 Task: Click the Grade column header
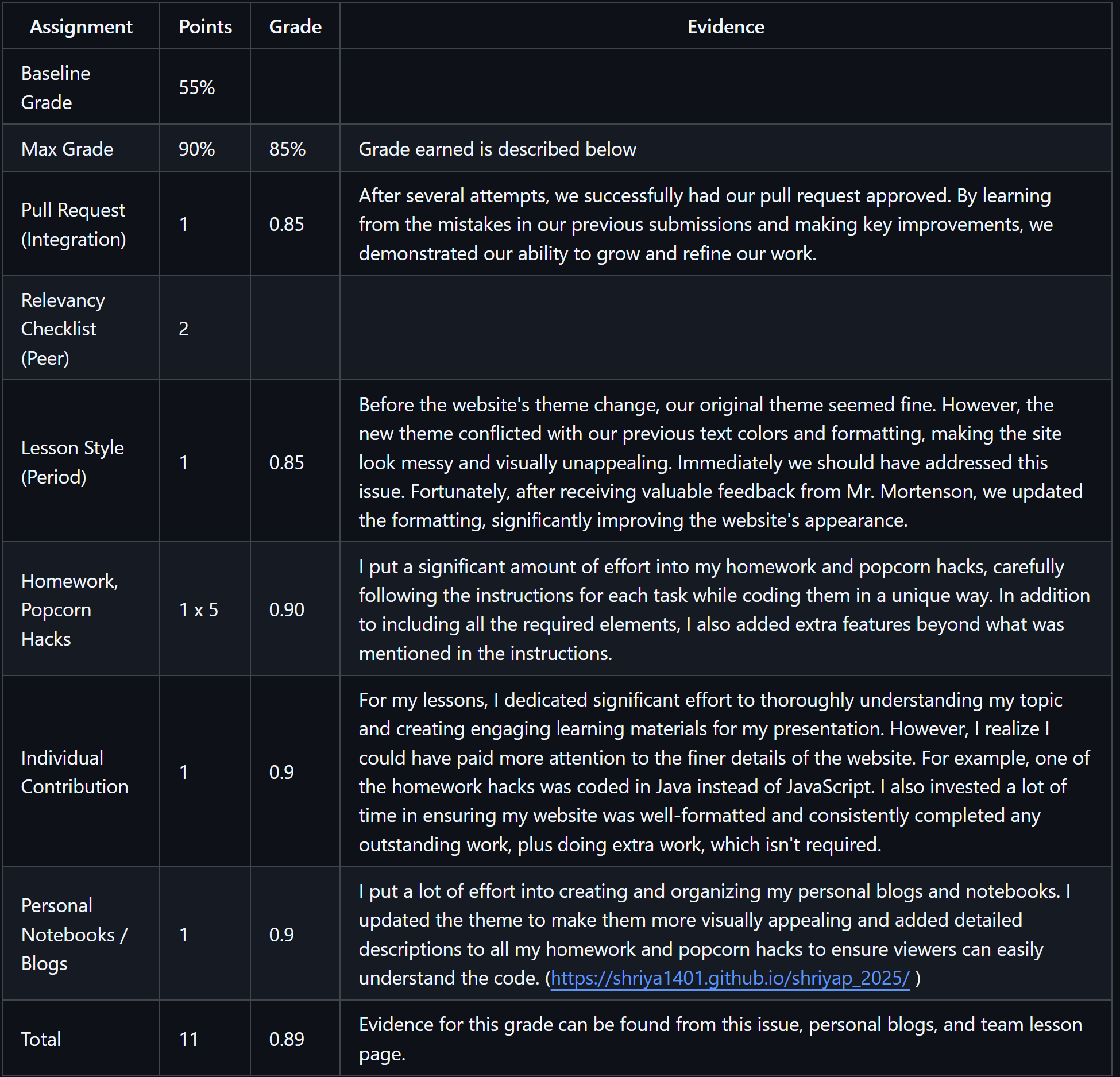(x=295, y=27)
